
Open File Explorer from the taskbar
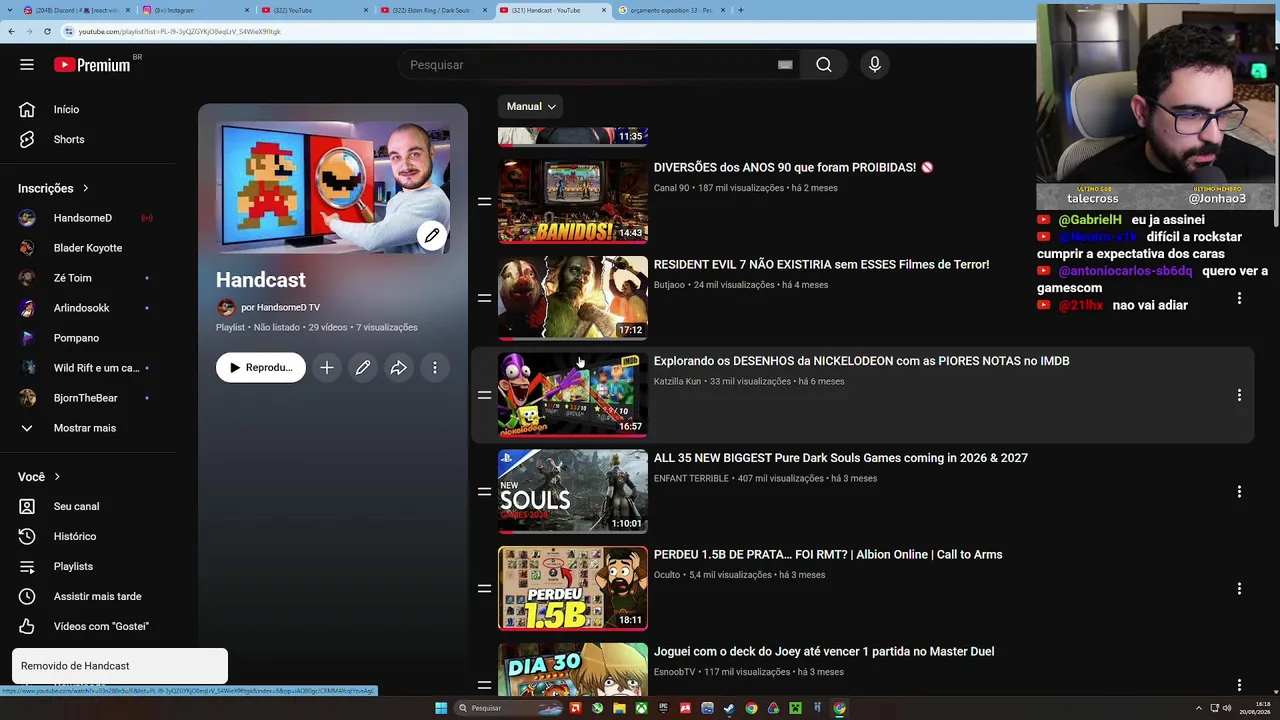(619, 708)
